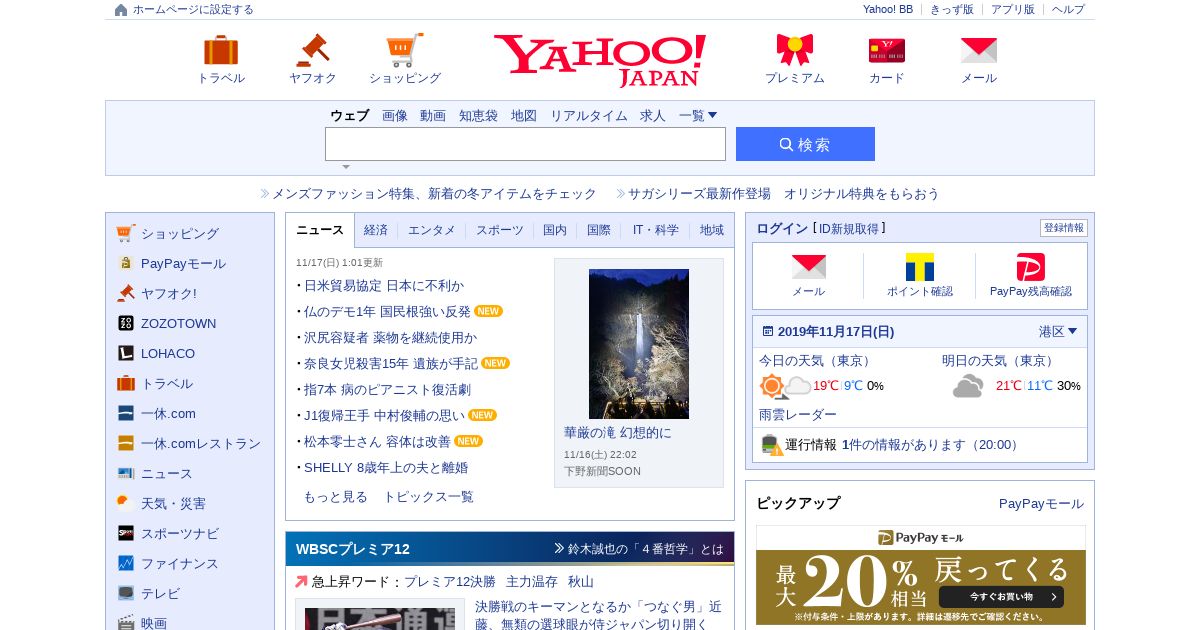Click into the web search input field

525,144
